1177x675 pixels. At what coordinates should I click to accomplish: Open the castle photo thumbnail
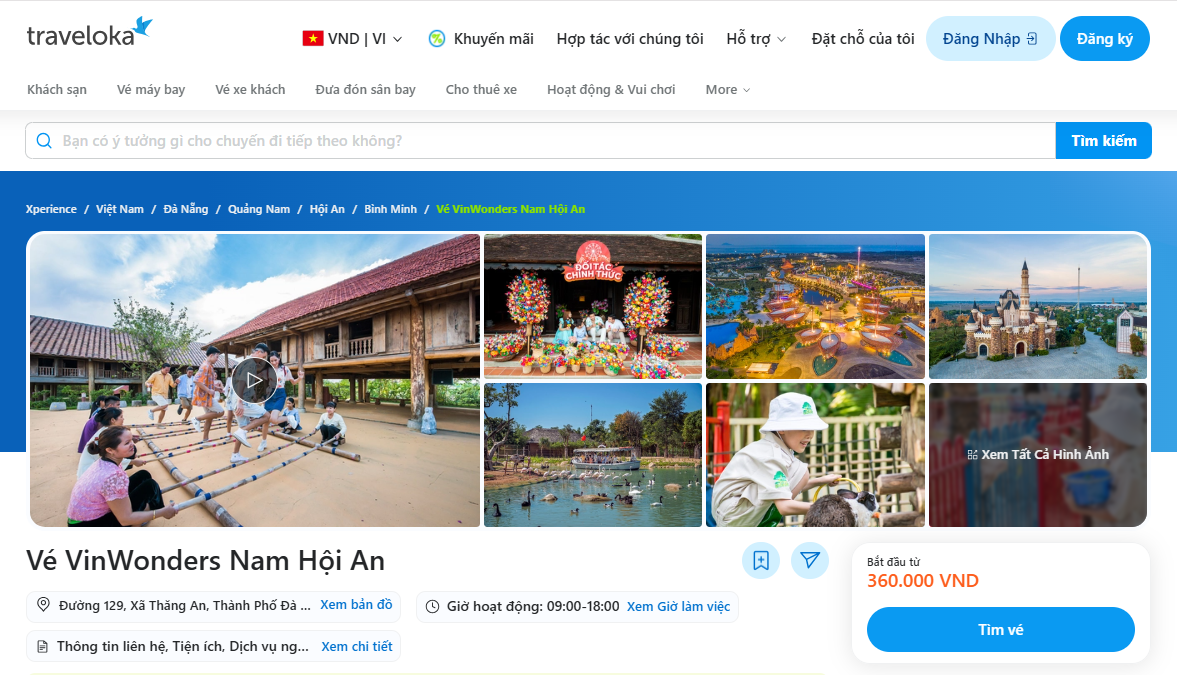tap(1037, 306)
